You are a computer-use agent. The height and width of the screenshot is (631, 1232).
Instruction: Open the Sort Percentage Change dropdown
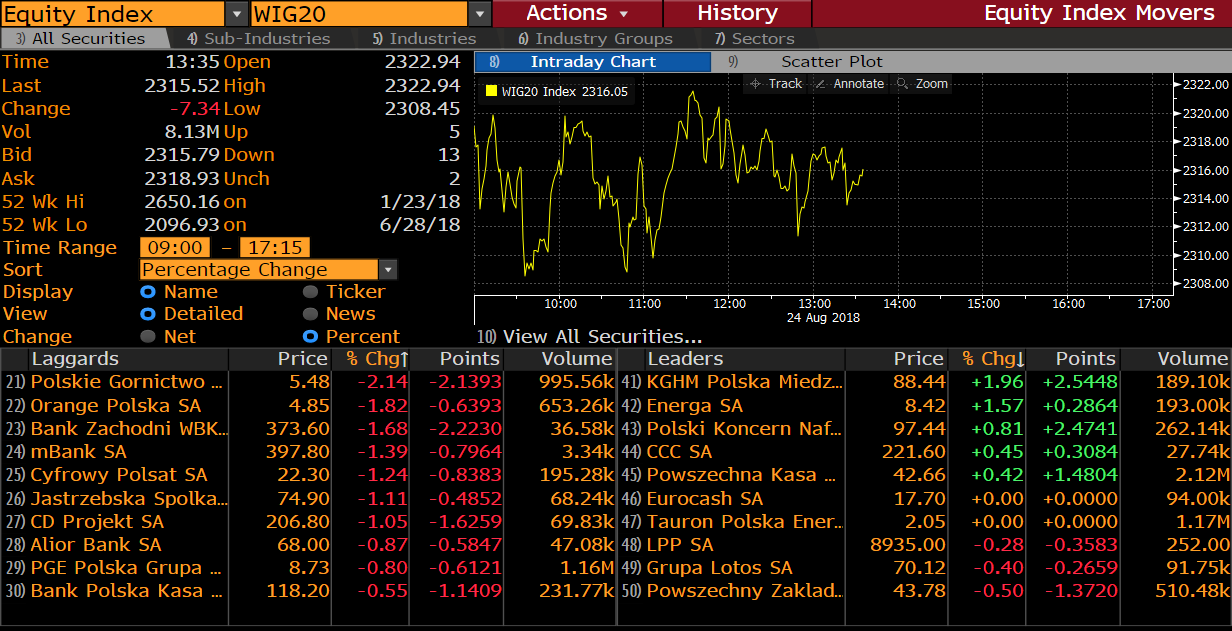(x=388, y=270)
